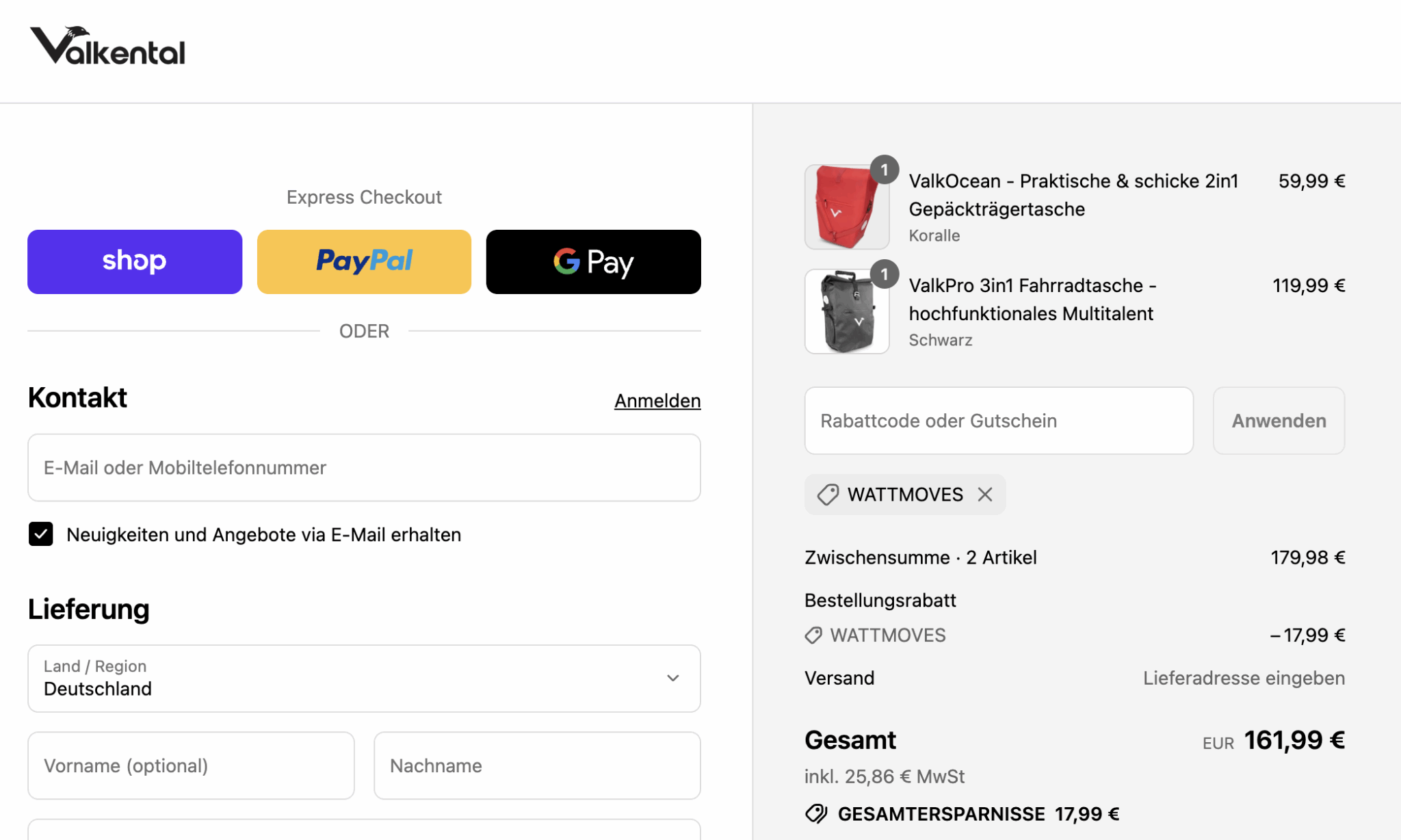The height and width of the screenshot is (840, 1401).
Task: Click the Koralle variant label
Action: point(934,235)
